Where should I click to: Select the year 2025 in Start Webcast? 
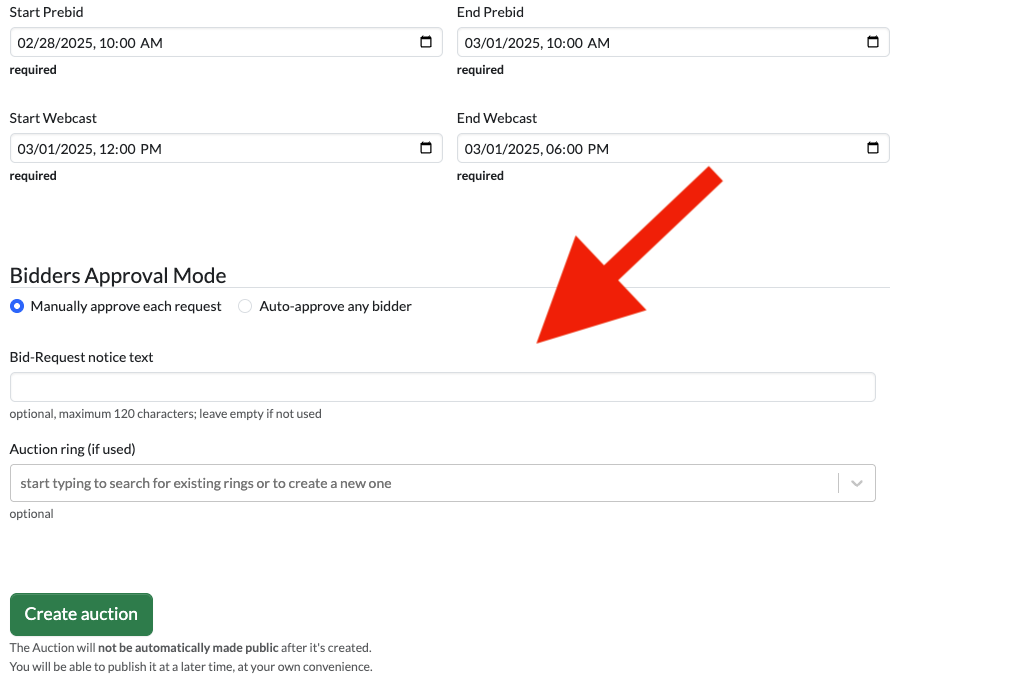click(x=76, y=149)
